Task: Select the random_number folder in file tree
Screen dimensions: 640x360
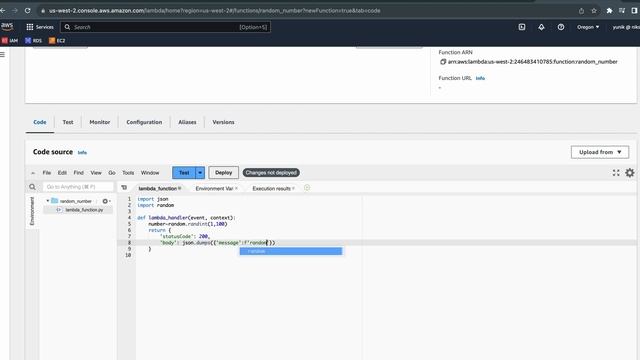Action: [76, 201]
